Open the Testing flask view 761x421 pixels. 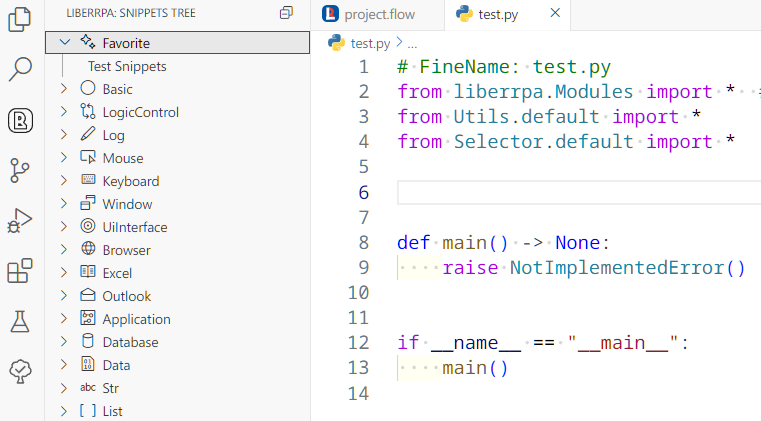tap(20, 321)
